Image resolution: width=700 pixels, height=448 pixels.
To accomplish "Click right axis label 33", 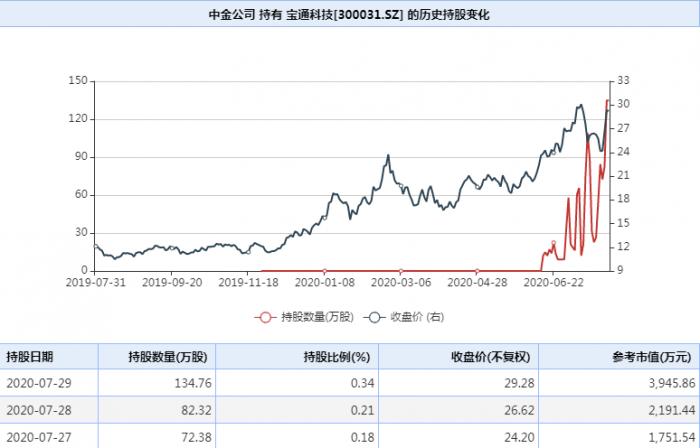I will pos(624,81).
